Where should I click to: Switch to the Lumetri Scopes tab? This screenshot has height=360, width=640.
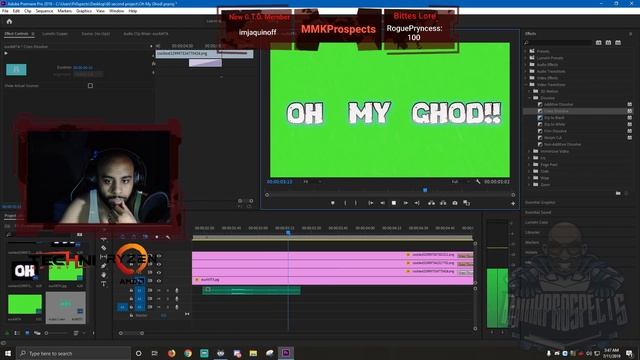coord(55,34)
